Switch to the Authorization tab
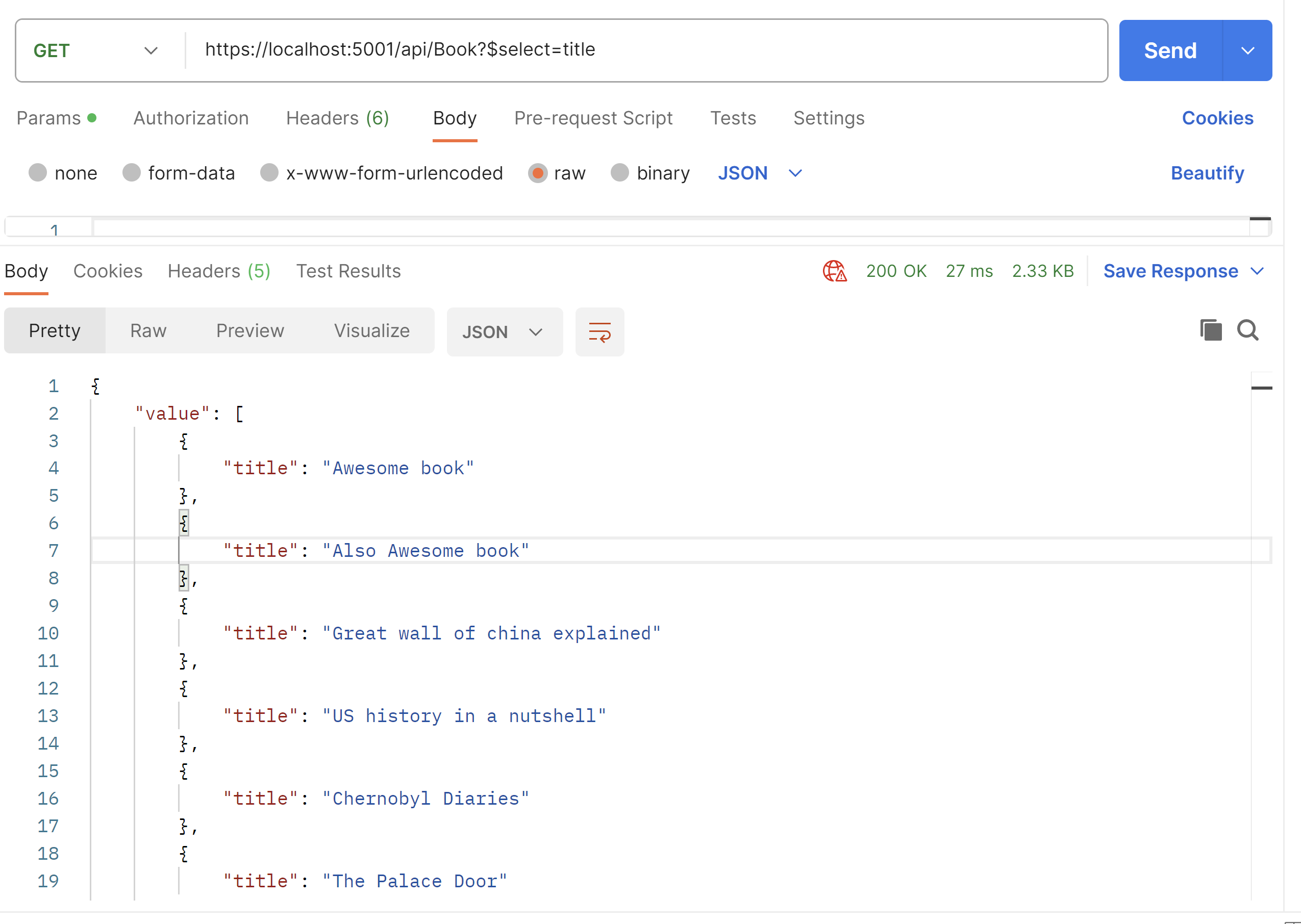 (191, 118)
